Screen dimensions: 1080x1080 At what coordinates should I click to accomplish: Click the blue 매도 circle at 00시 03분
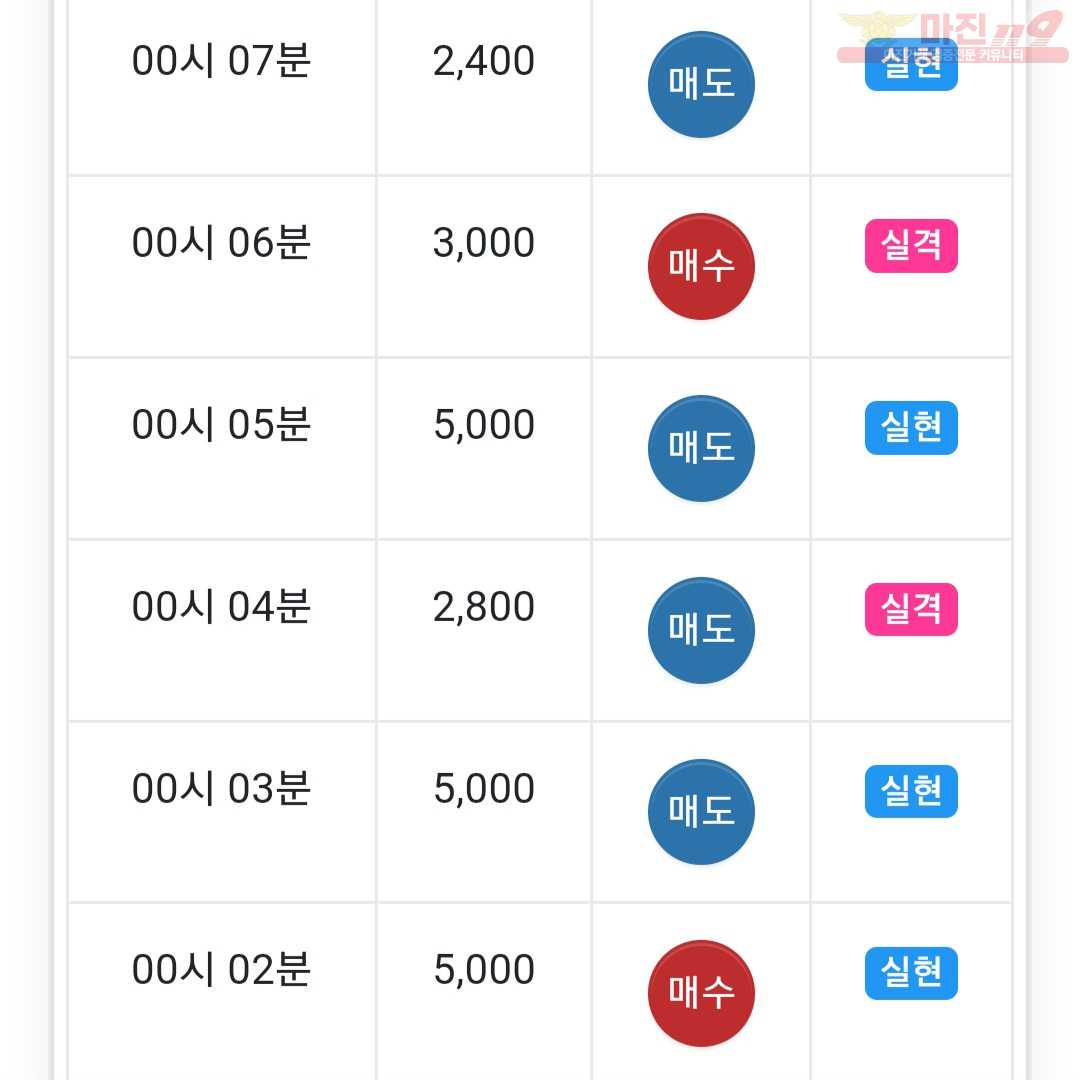[x=701, y=812]
